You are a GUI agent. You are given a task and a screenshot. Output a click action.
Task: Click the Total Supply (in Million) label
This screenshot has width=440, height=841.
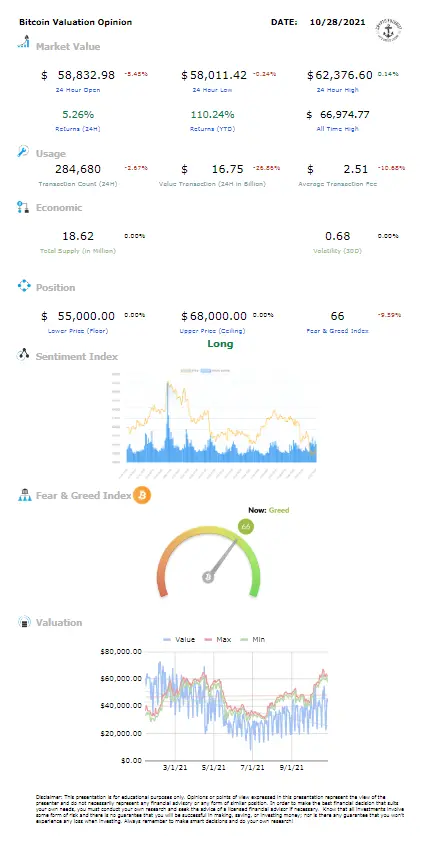pyautogui.click(x=78, y=250)
